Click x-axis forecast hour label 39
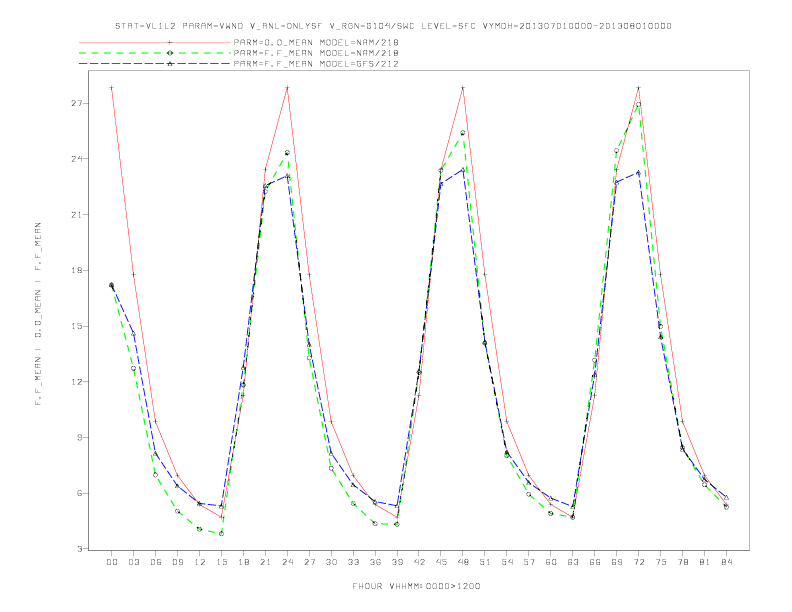This screenshot has height=612, width=792. 397,562
